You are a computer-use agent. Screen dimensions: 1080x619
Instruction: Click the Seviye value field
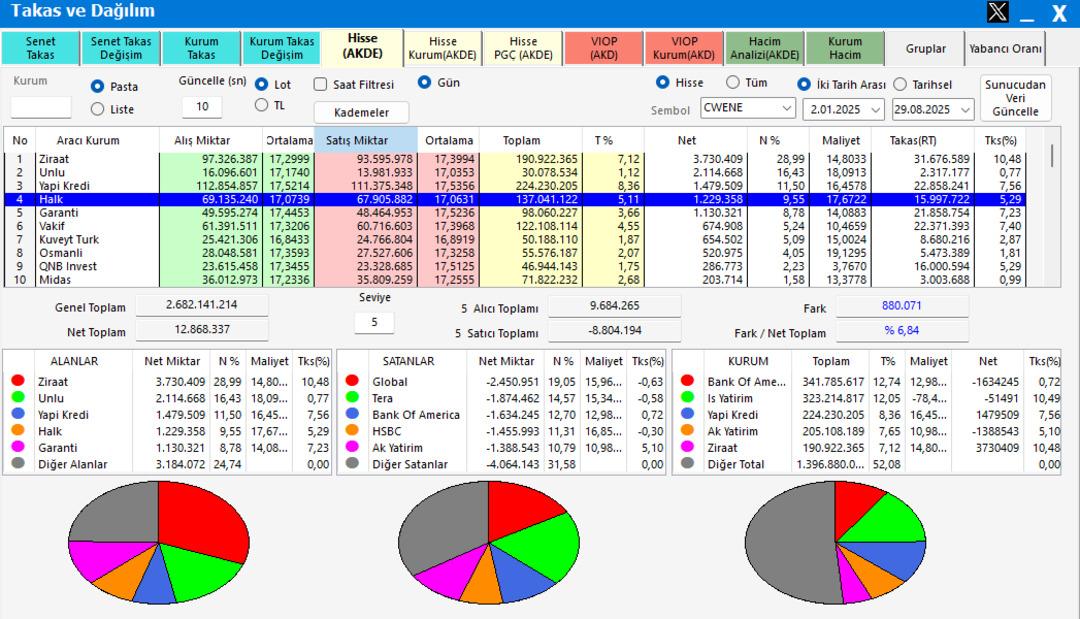[374, 322]
